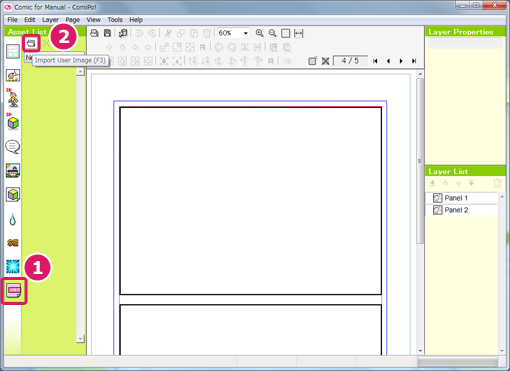
Task: Open the Layer menu
Action: pyautogui.click(x=50, y=20)
